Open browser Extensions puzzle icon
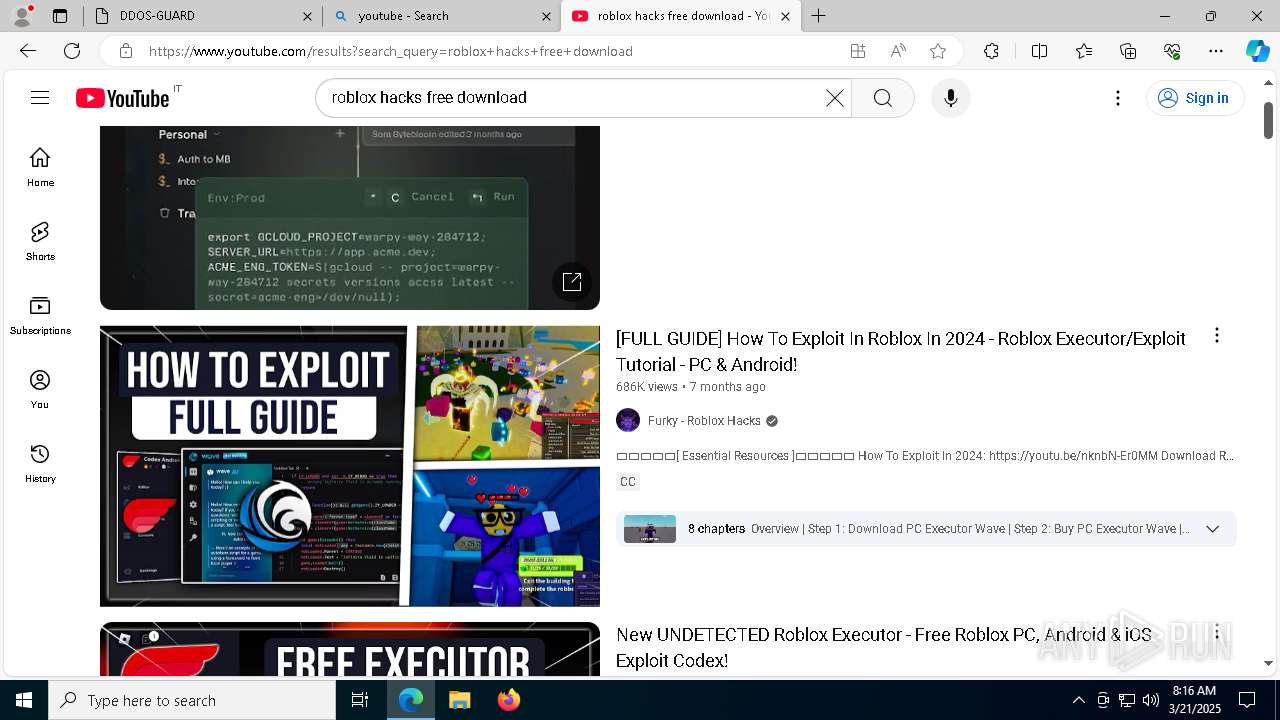1280x720 pixels. (991, 51)
